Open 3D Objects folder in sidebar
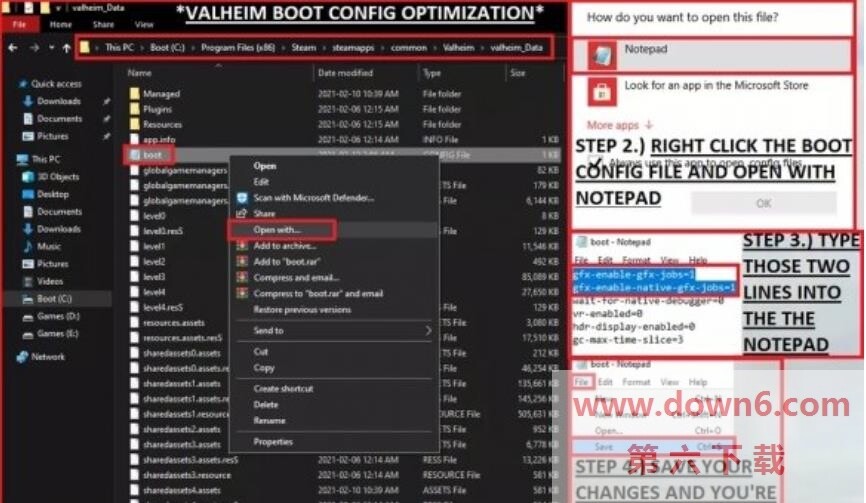The width and height of the screenshot is (866, 503). tap(58, 177)
